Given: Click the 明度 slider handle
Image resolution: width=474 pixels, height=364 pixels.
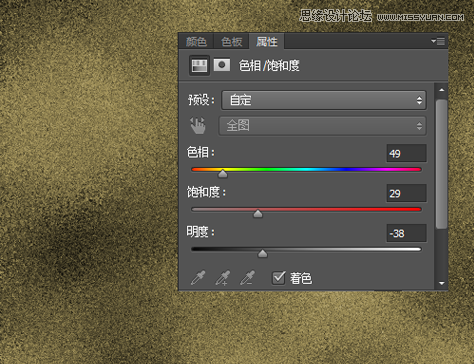Looking at the screenshot, I should click(x=263, y=254).
